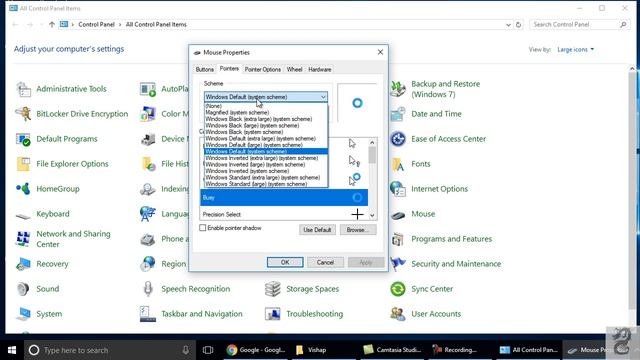
Task: Choose Windows Standard (extra large) scheme
Action: tap(266, 178)
